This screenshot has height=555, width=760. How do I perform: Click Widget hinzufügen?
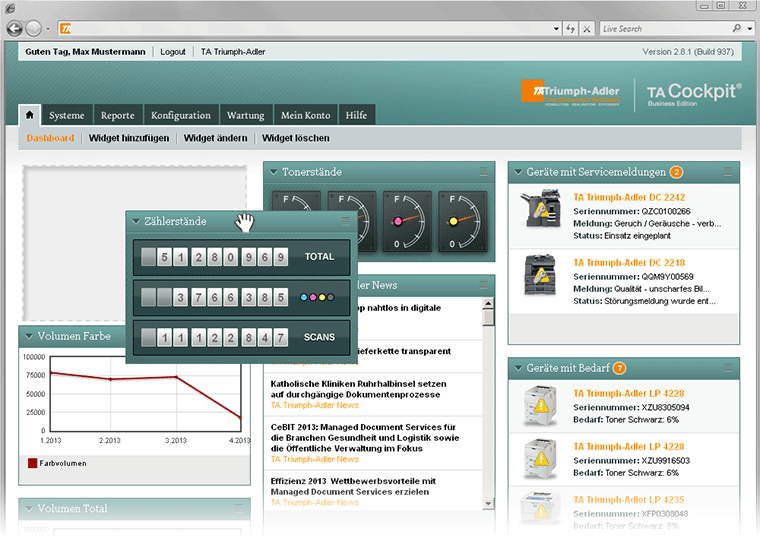tap(129, 138)
